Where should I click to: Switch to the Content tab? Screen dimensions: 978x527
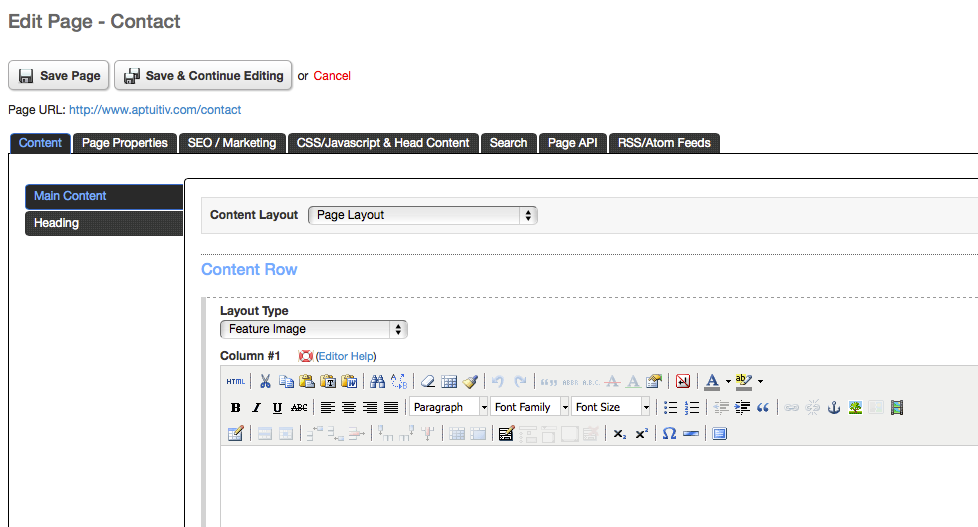tap(40, 143)
